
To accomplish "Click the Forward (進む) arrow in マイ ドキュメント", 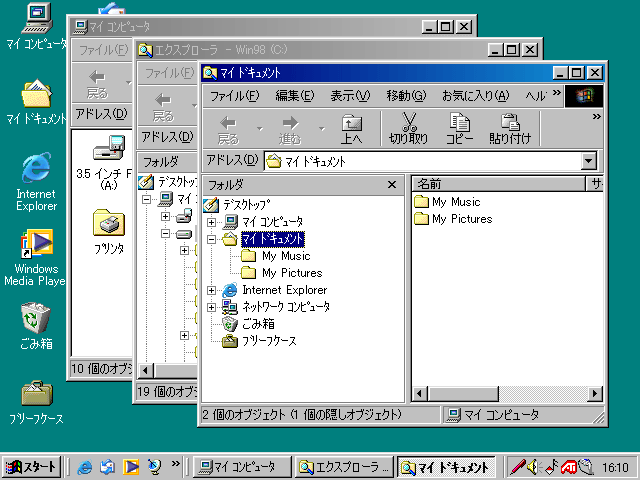I will click(290, 129).
